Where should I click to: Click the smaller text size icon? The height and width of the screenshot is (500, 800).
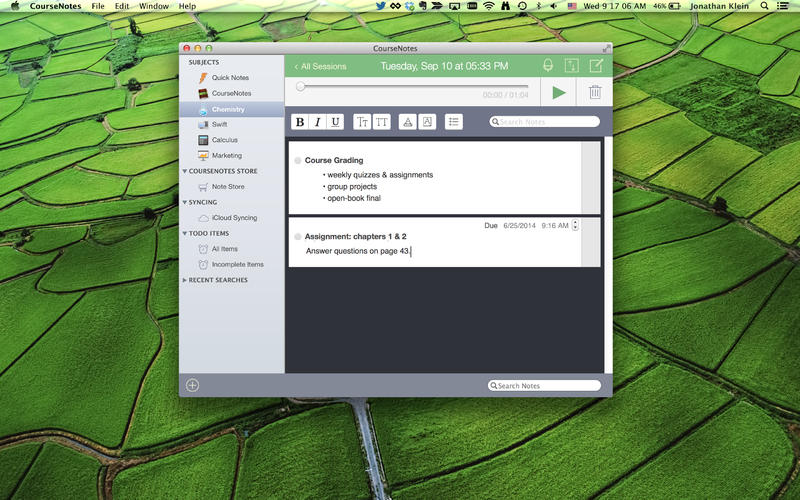coord(362,122)
